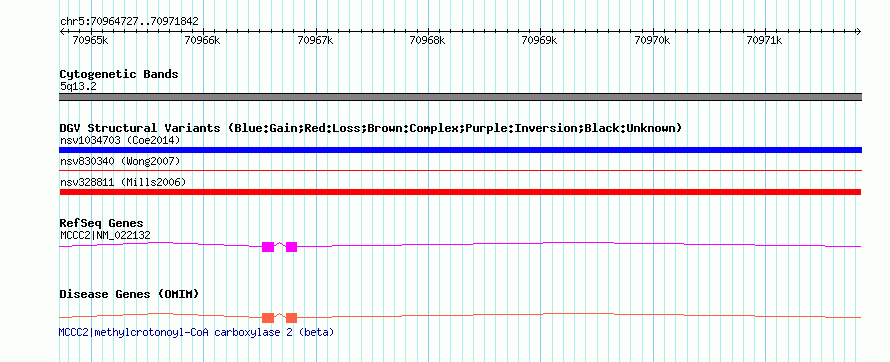Open the nsv328811 (Mills2006) variant label
Viewport: 890px width, 362px height.
click(123, 182)
